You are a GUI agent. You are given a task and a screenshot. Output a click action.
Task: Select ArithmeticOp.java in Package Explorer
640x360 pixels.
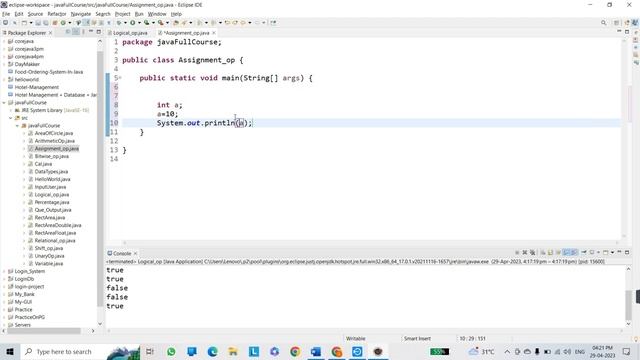(54, 141)
